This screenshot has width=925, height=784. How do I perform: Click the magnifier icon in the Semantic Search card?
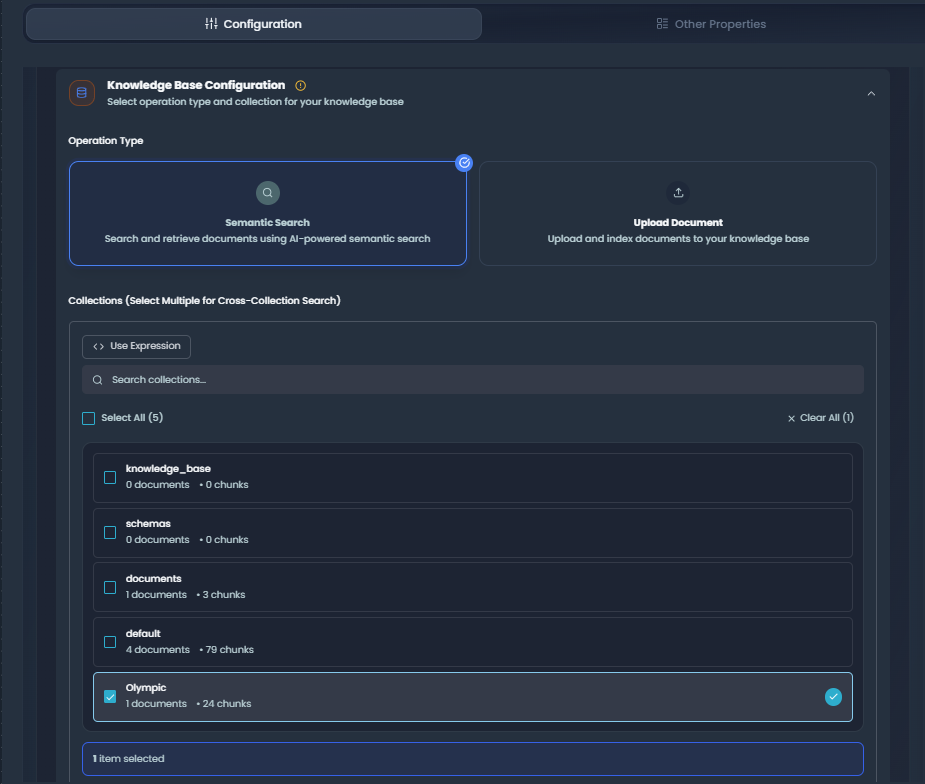[267, 193]
